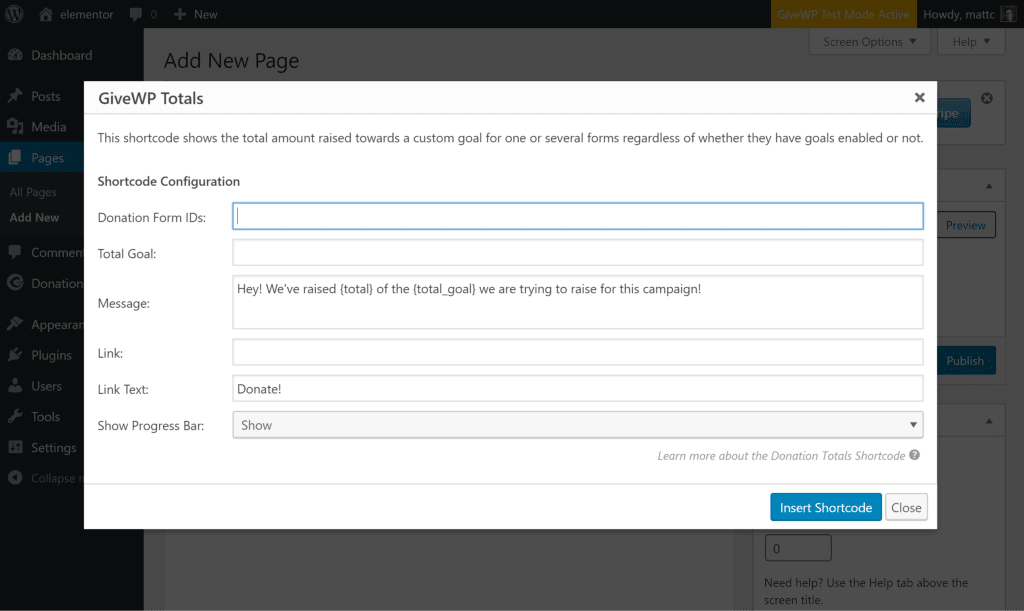The height and width of the screenshot is (611, 1024).
Task: Collapse the Publish metabox arrow
Action: (989, 186)
